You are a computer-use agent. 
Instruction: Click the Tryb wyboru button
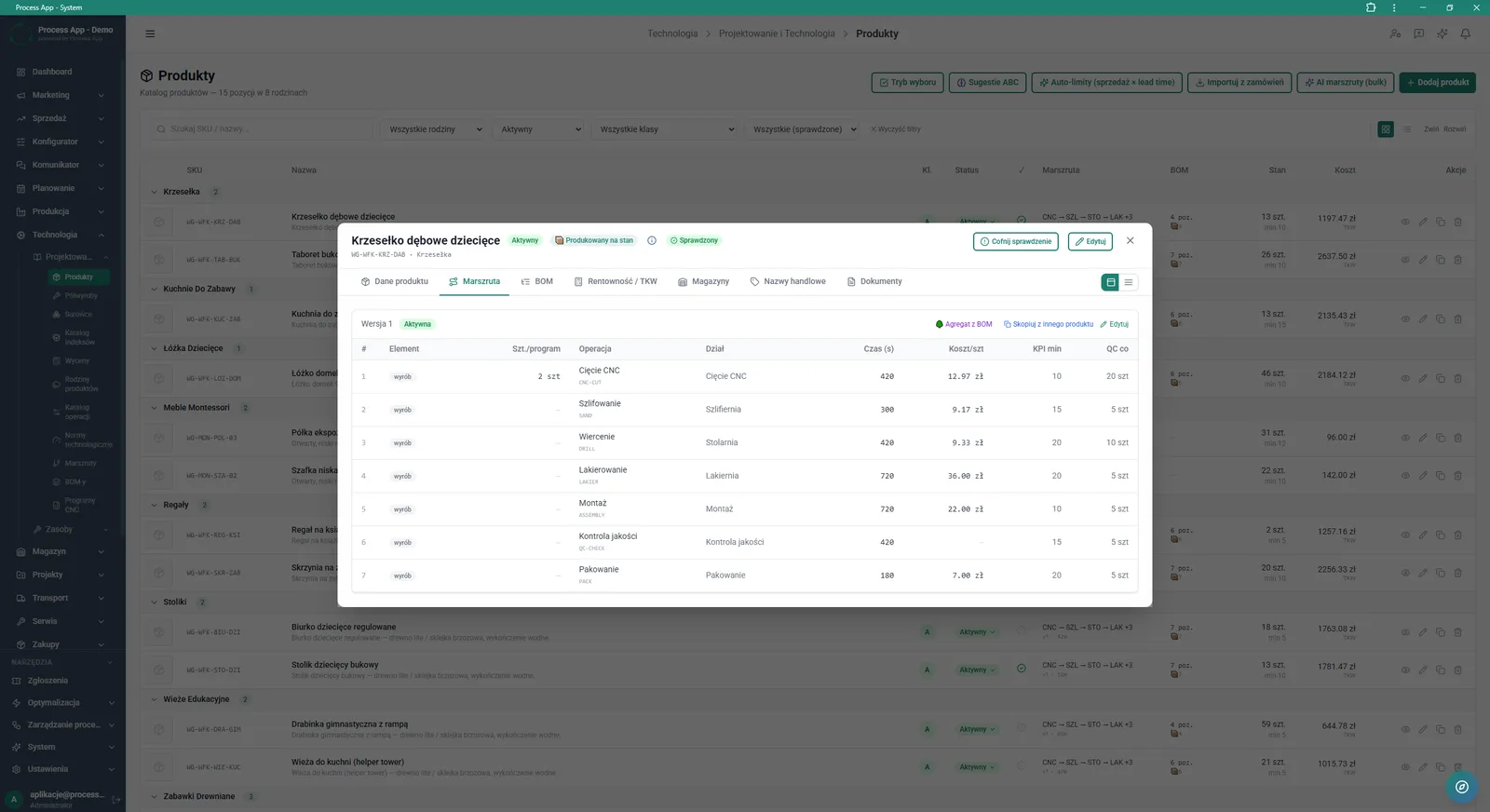(x=908, y=82)
